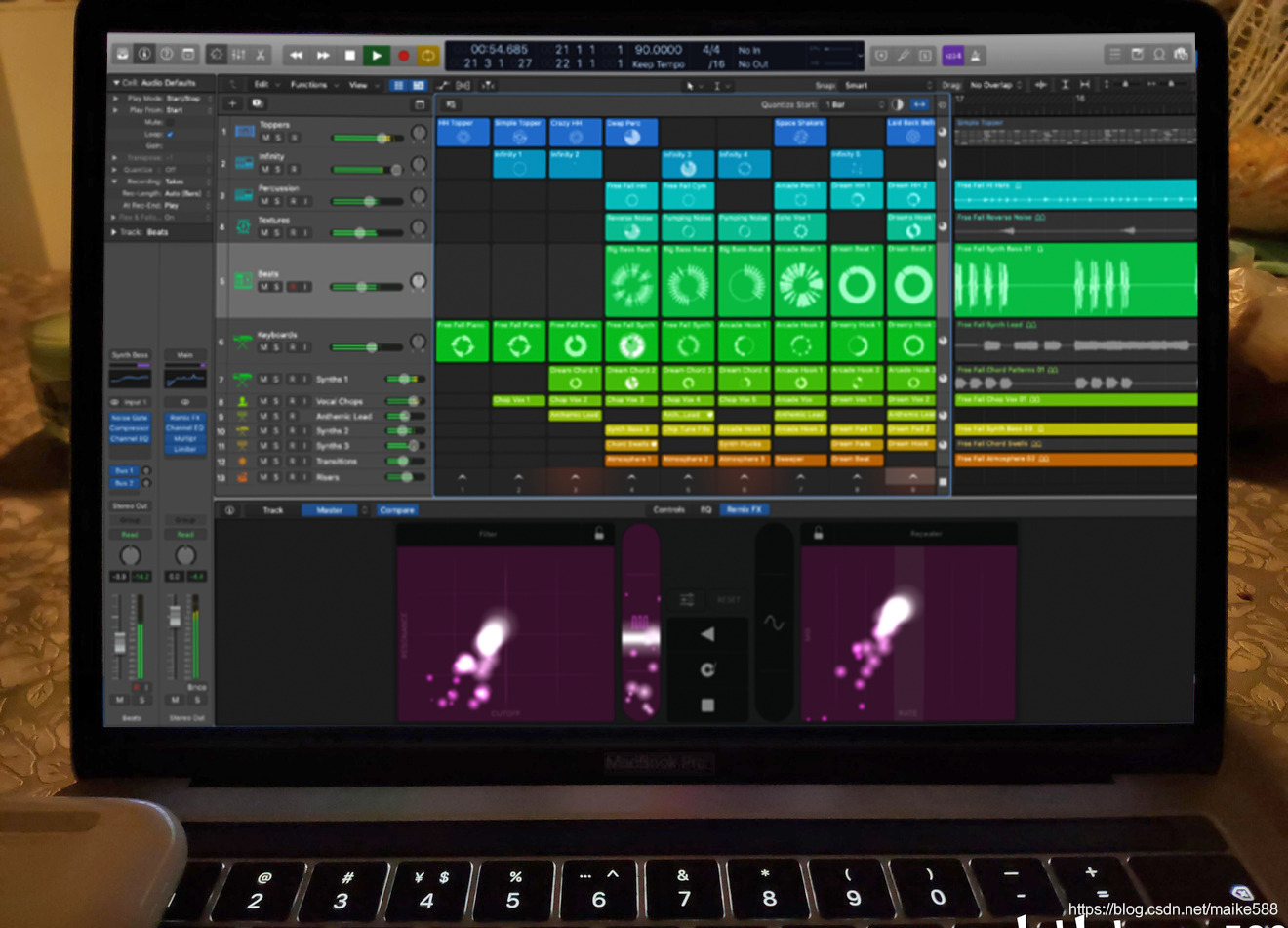Open the Library panel icon
Viewport: 1288px width, 928px height.
click(123, 55)
